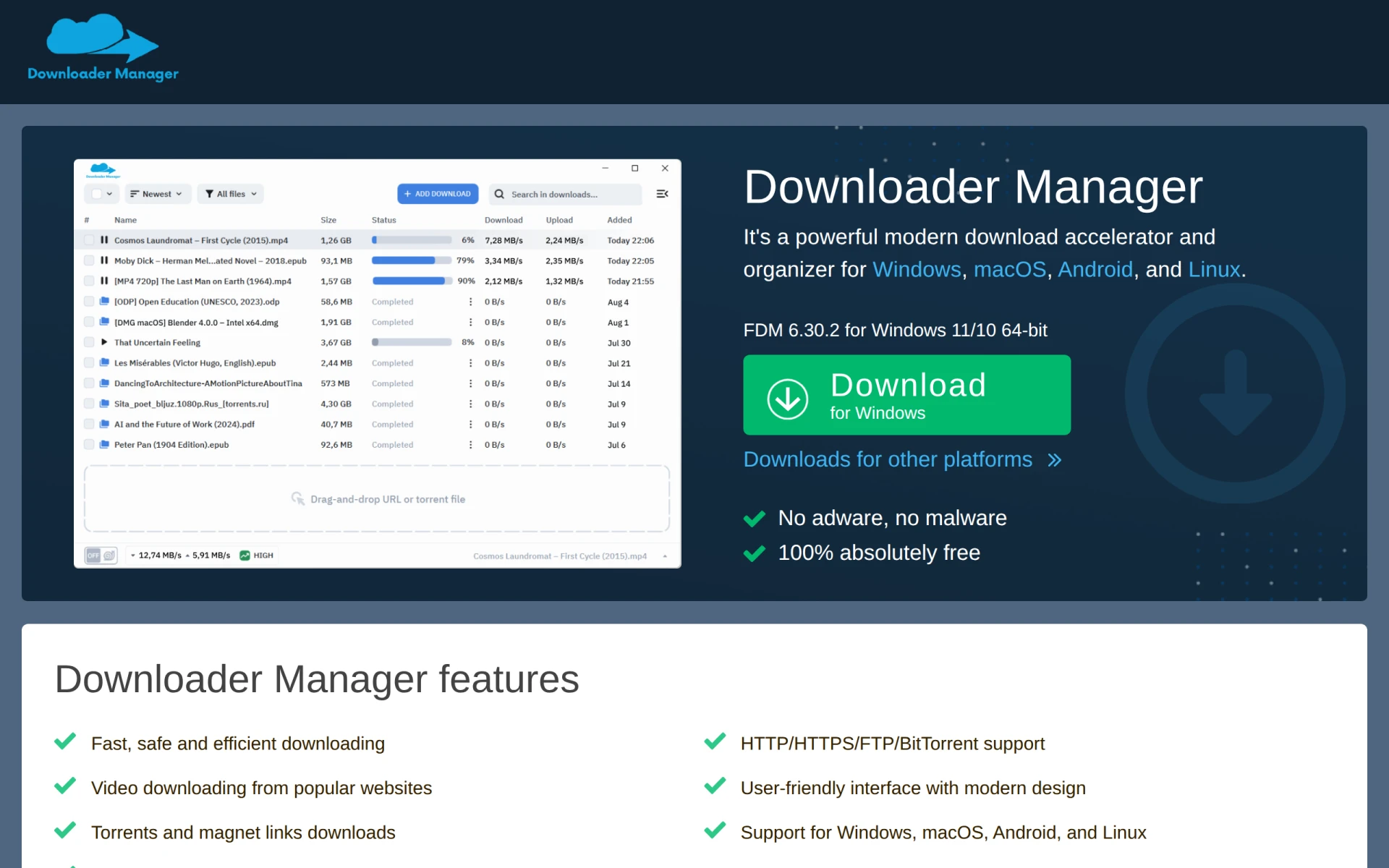Click the green Download for Windows button

pos(906,395)
